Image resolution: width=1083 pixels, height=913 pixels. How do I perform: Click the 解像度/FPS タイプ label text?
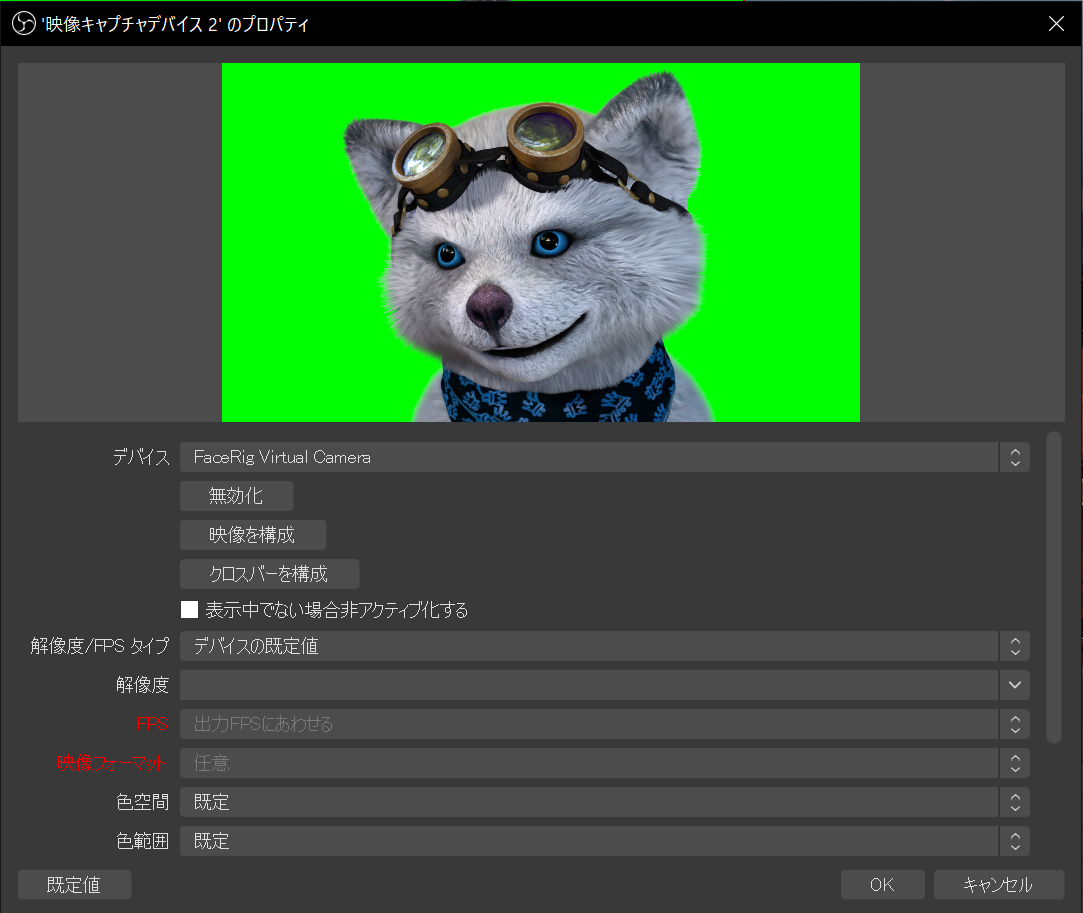pyautogui.click(x=99, y=646)
